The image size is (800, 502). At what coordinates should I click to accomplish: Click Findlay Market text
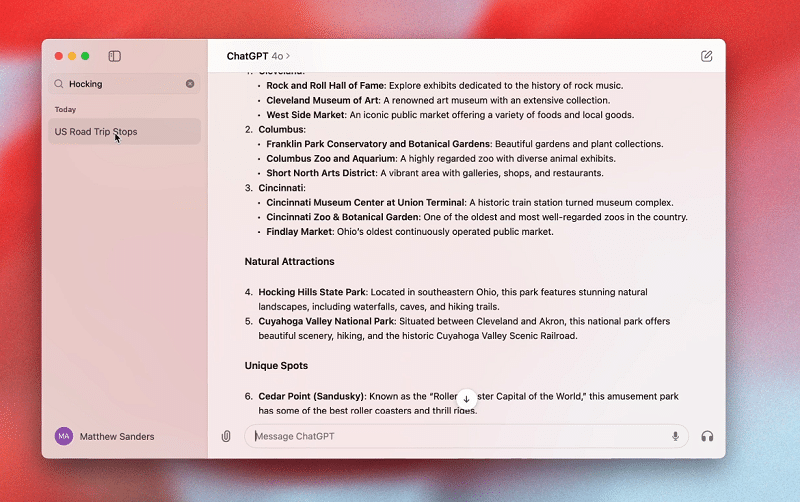pyautogui.click(x=299, y=232)
